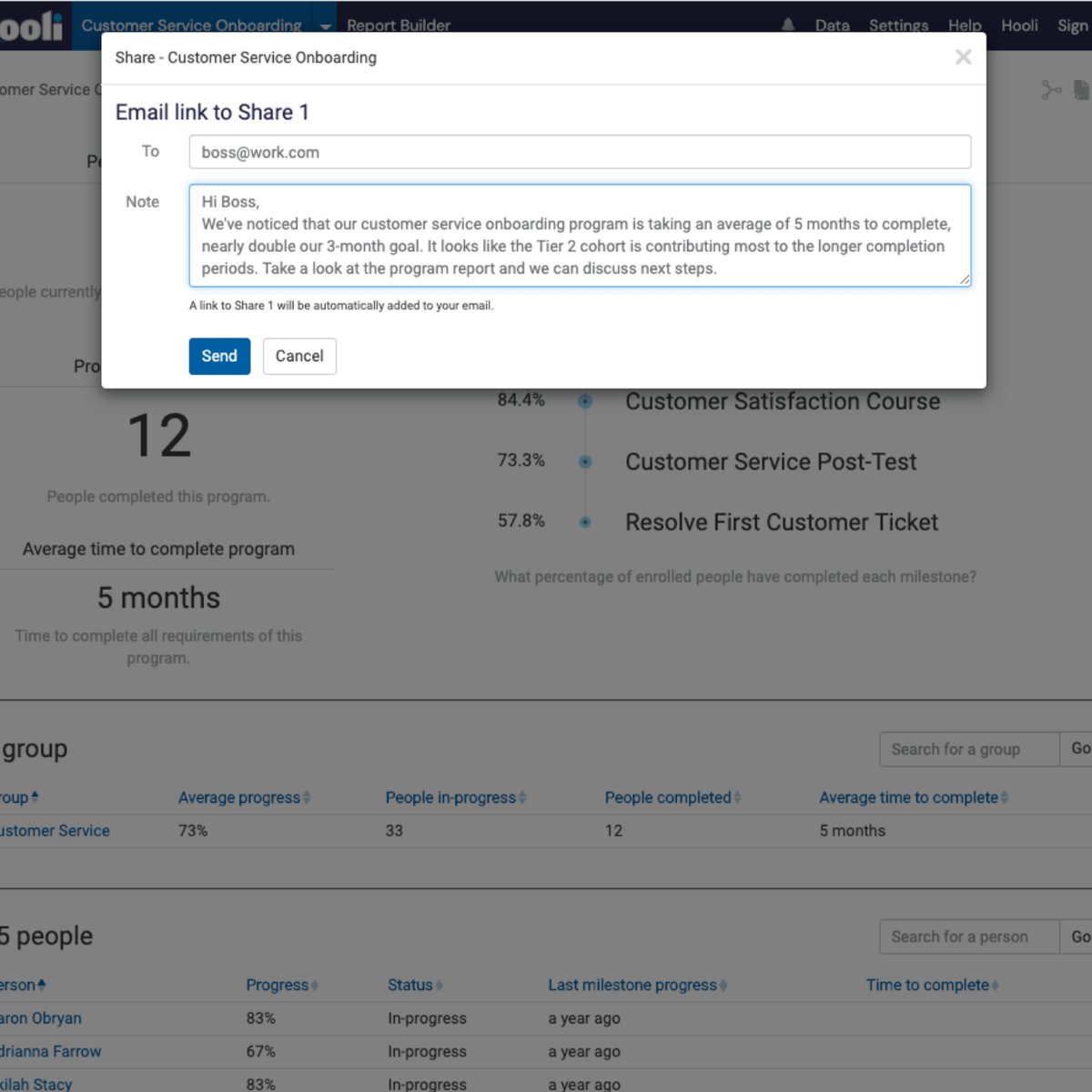The width and height of the screenshot is (1092, 1092).
Task: Click the milestone dot beside Customer Satisfaction Course
Action: click(585, 400)
